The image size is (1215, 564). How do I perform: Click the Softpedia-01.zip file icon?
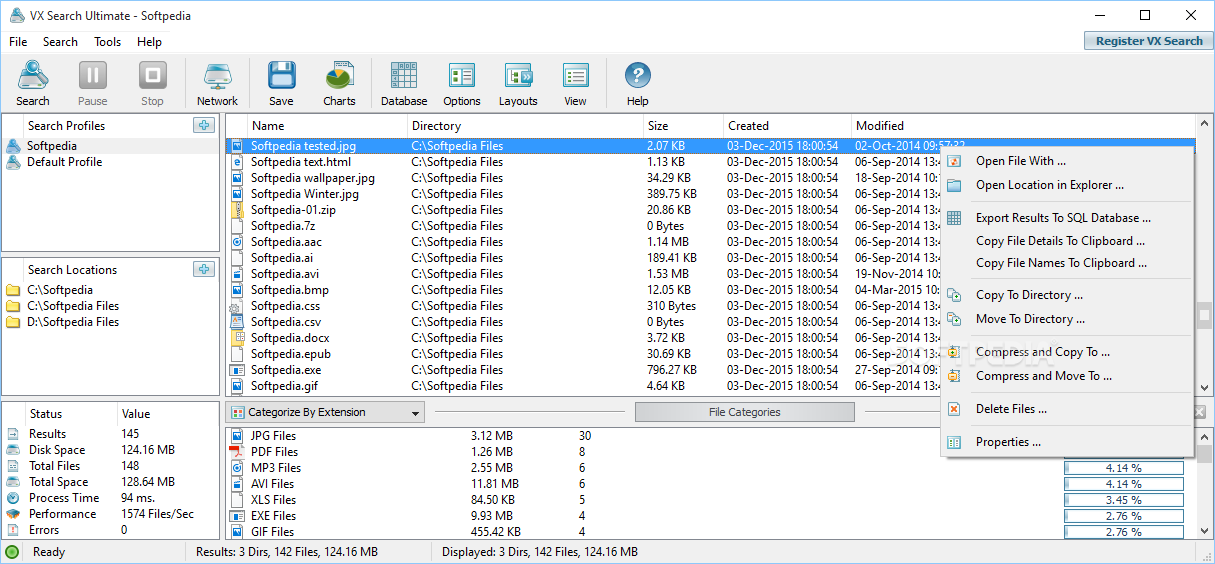(237, 210)
